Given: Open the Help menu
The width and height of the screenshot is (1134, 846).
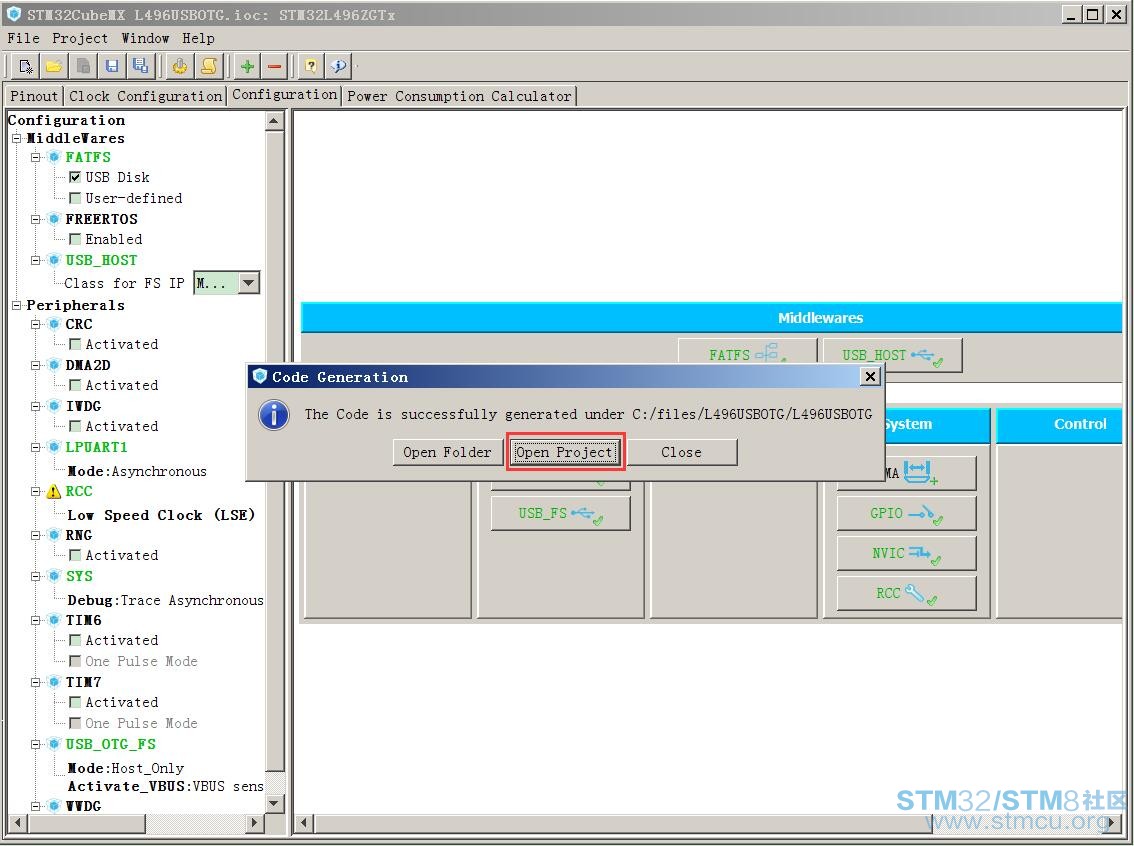Looking at the screenshot, I should tap(198, 38).
